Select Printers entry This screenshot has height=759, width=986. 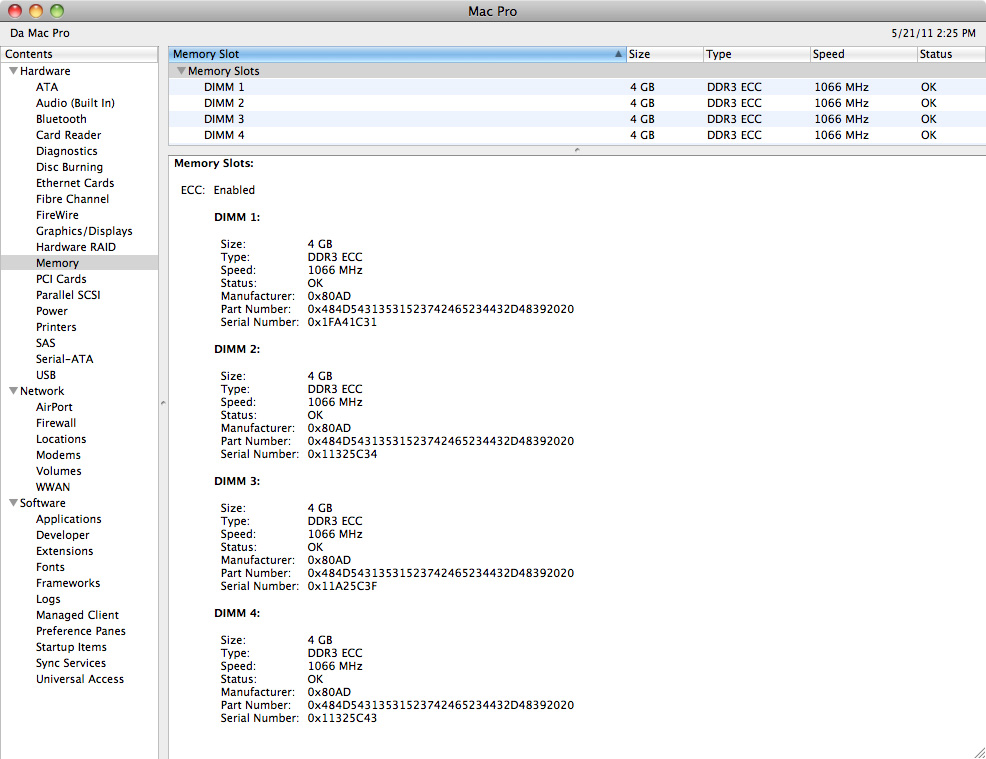tap(56, 327)
